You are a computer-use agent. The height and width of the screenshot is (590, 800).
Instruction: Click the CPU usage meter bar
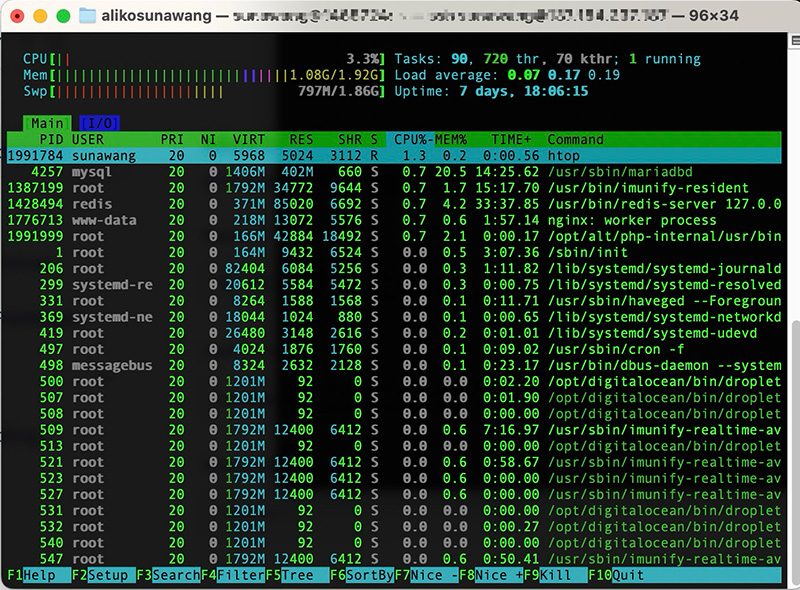click(x=204, y=59)
